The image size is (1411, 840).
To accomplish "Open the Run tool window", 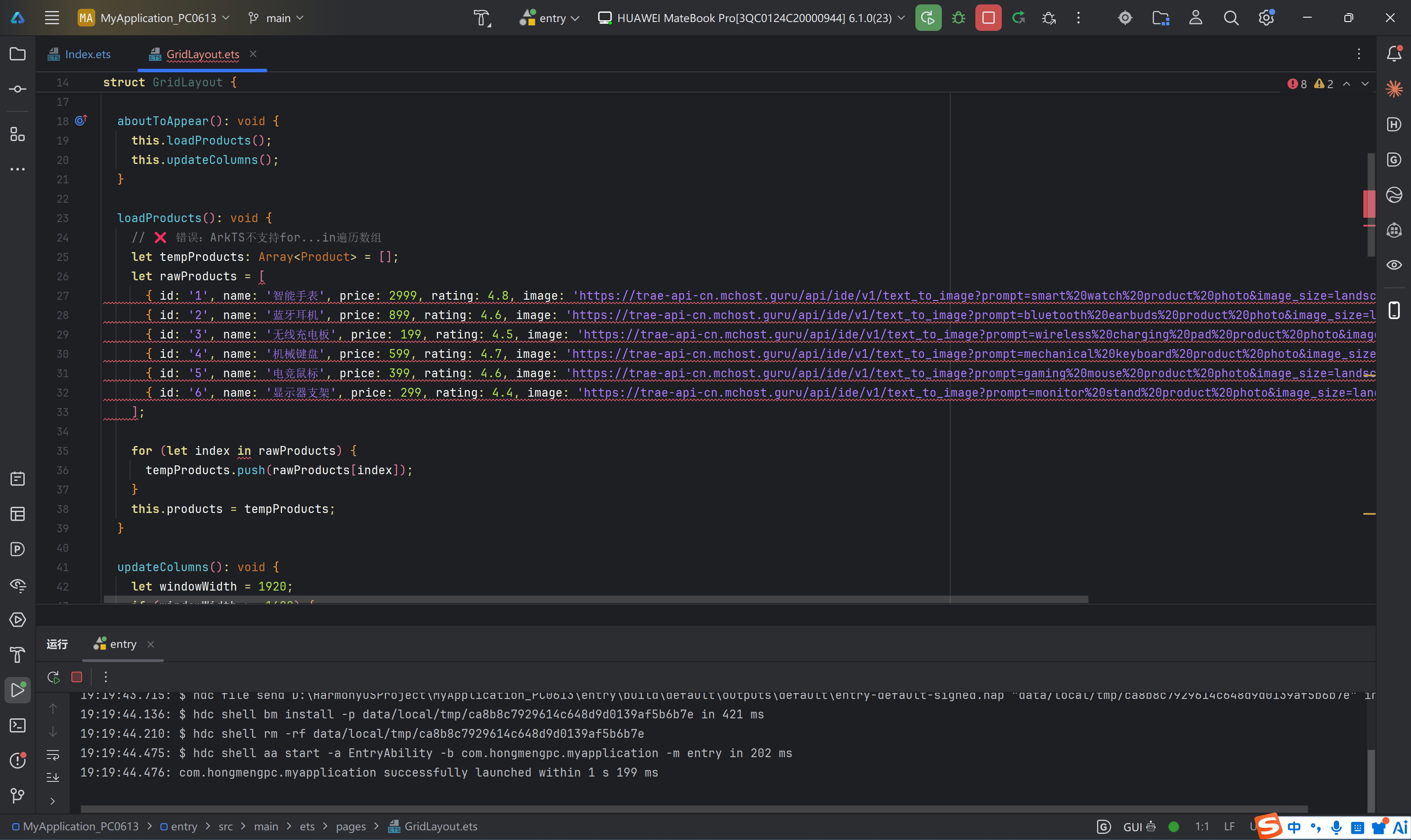I will [x=18, y=690].
